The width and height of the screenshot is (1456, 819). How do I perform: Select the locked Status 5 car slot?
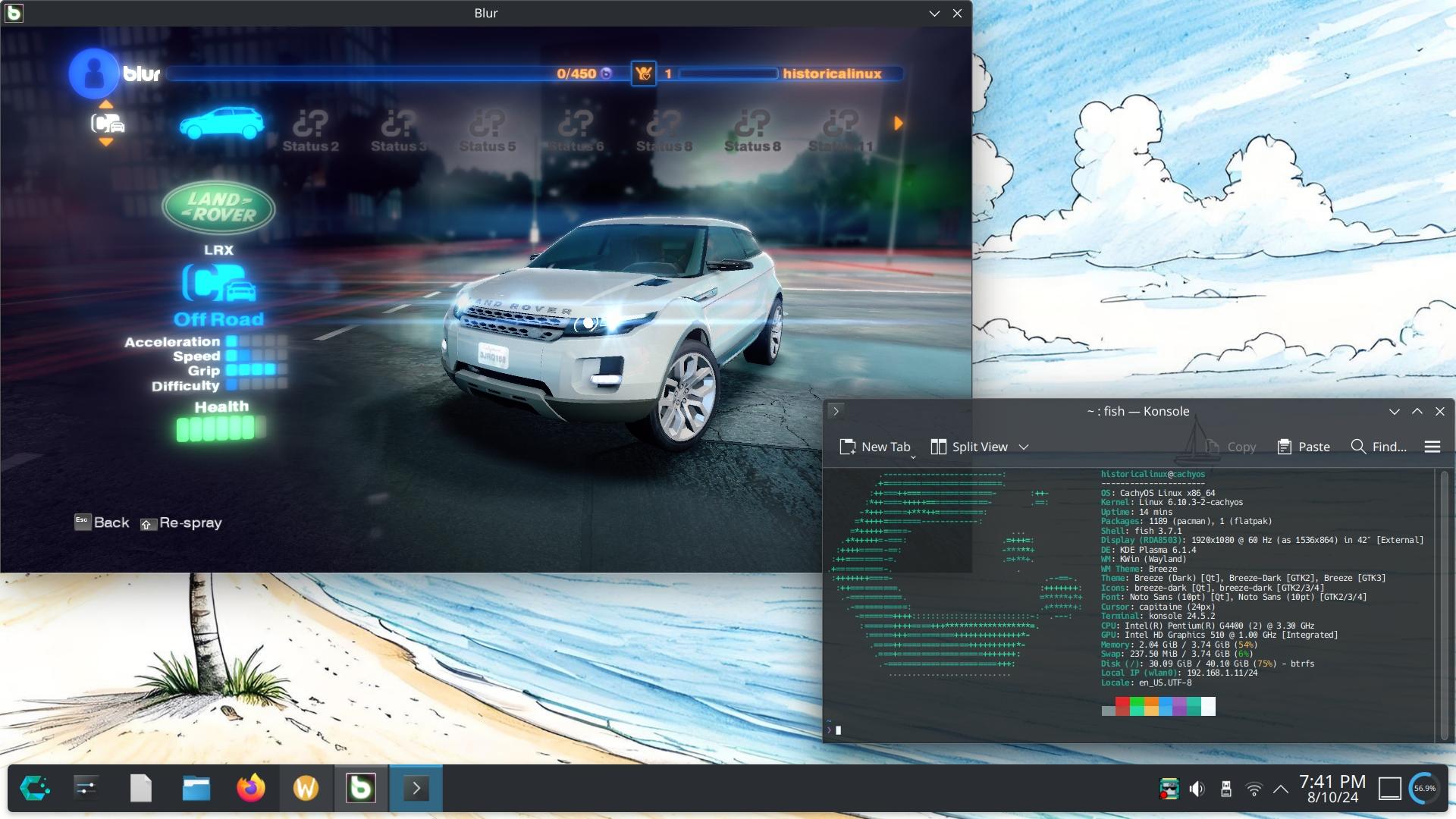(487, 130)
